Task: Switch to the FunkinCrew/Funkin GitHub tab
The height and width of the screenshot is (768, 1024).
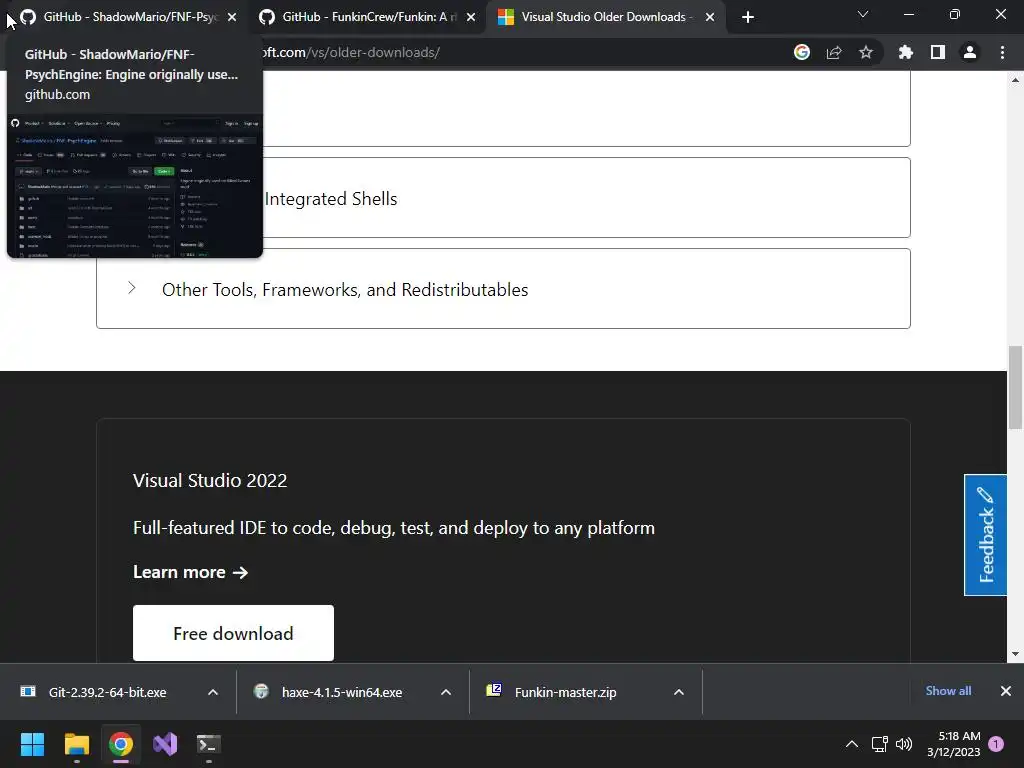Action: click(x=366, y=17)
